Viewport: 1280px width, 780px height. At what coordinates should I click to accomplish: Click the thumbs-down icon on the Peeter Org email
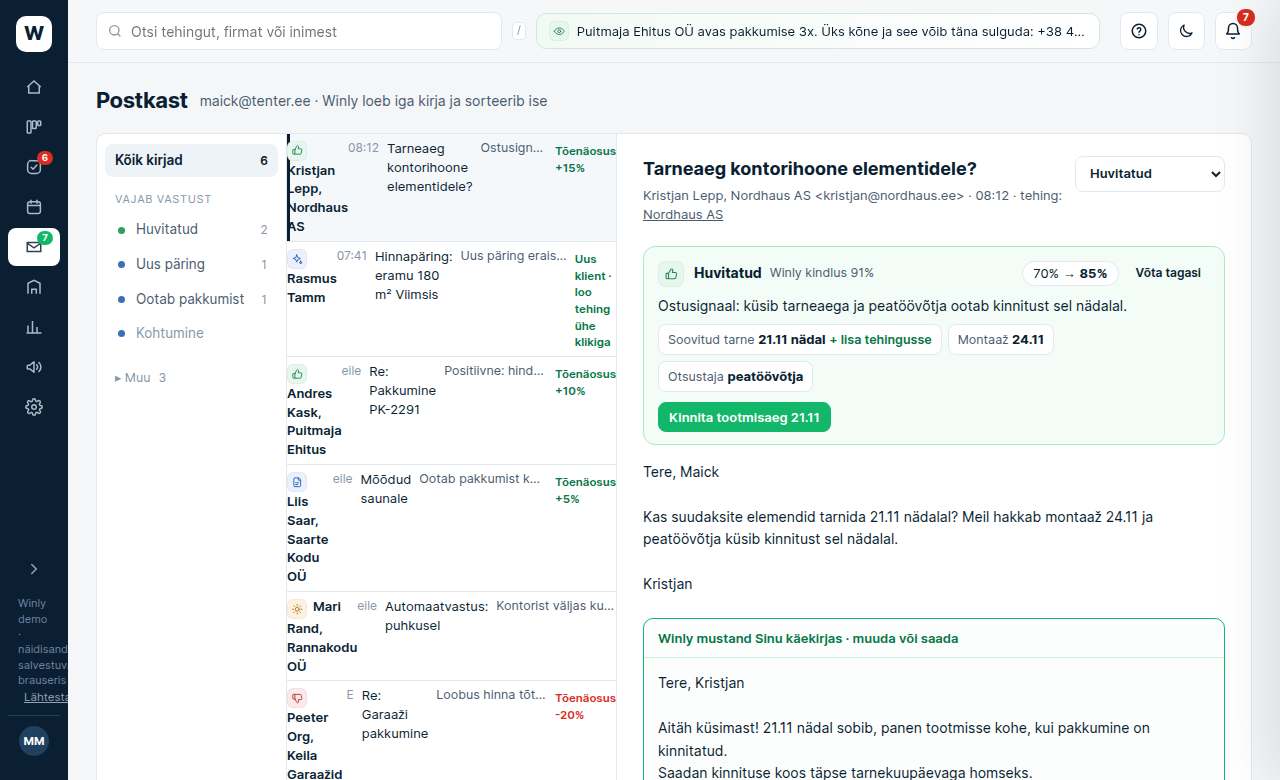tap(297, 697)
